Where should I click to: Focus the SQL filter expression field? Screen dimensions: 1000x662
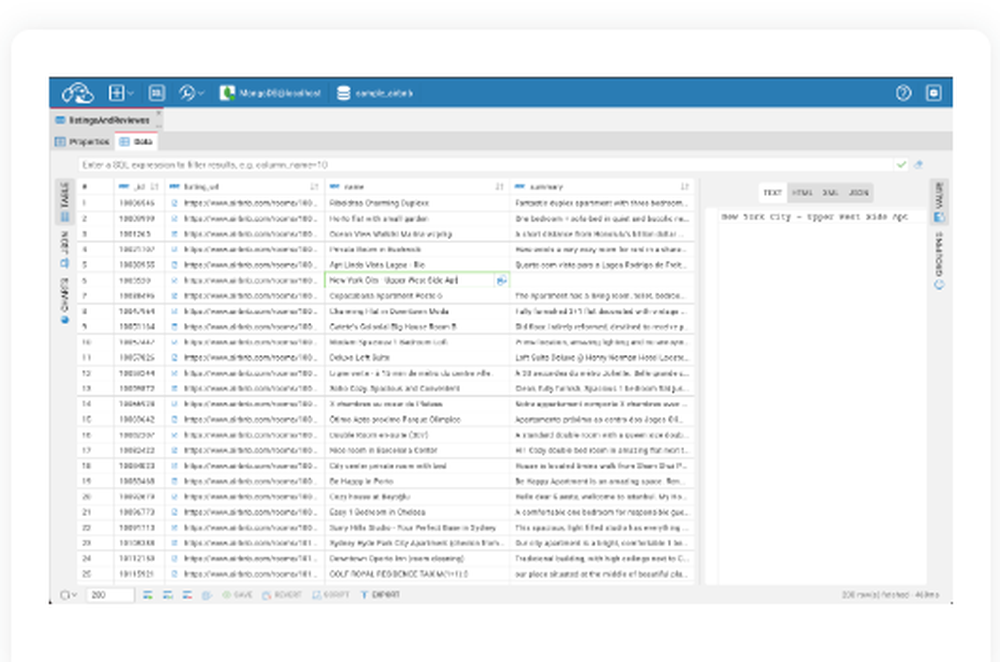tap(486, 165)
